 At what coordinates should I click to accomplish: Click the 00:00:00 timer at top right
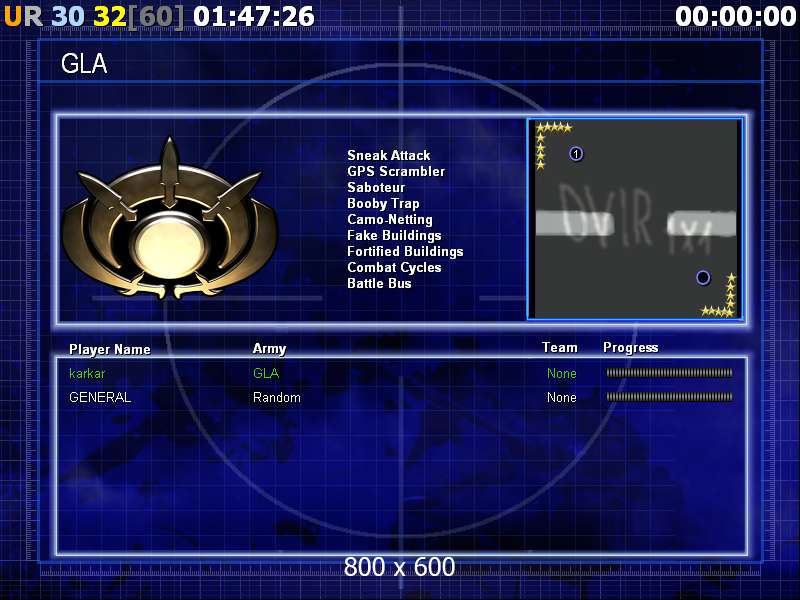click(736, 16)
